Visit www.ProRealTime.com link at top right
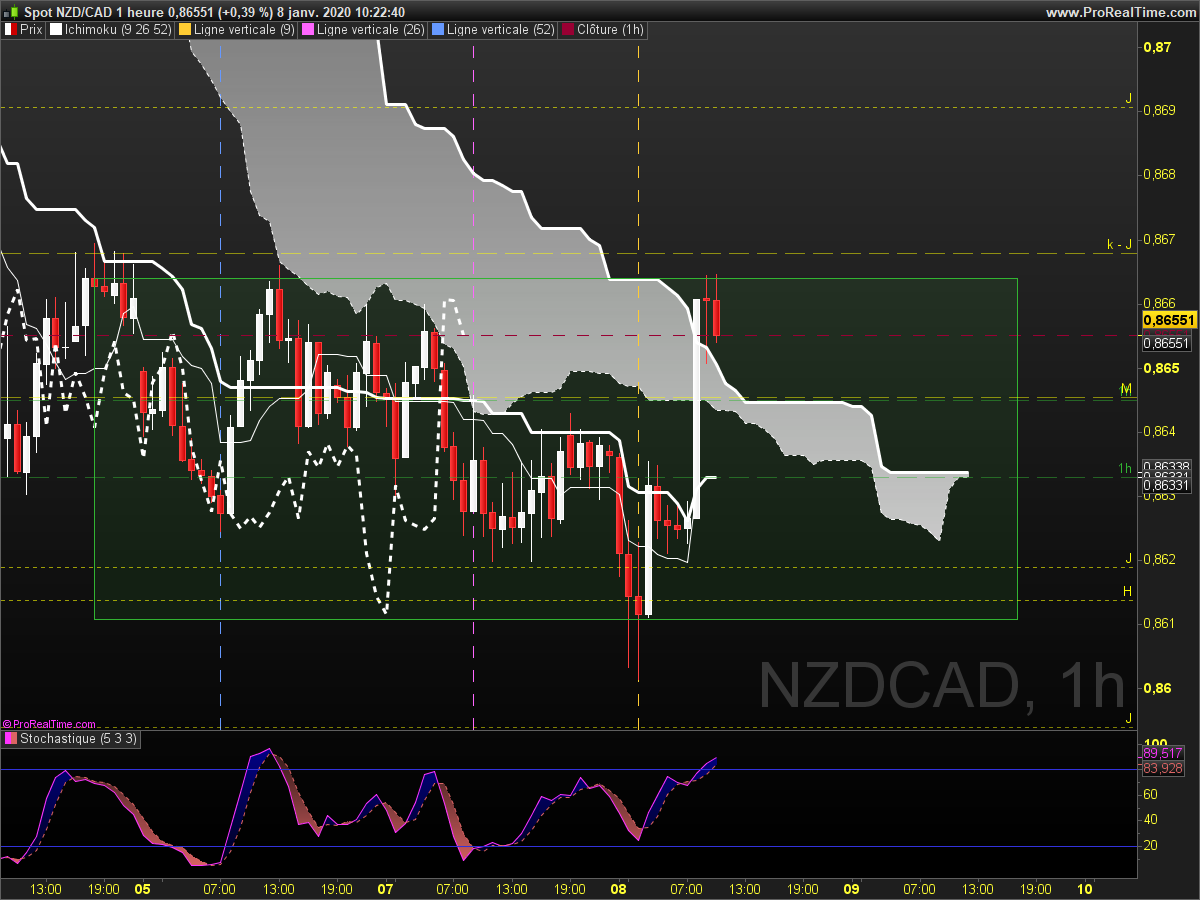1200x900 pixels. tap(1120, 12)
